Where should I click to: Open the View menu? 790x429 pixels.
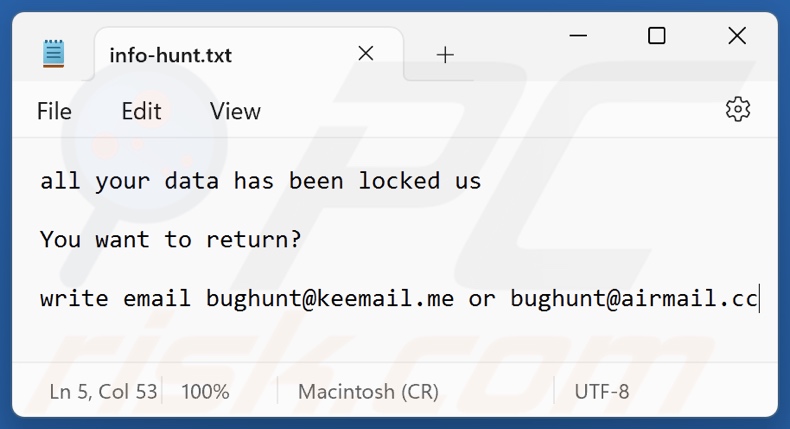click(x=235, y=111)
